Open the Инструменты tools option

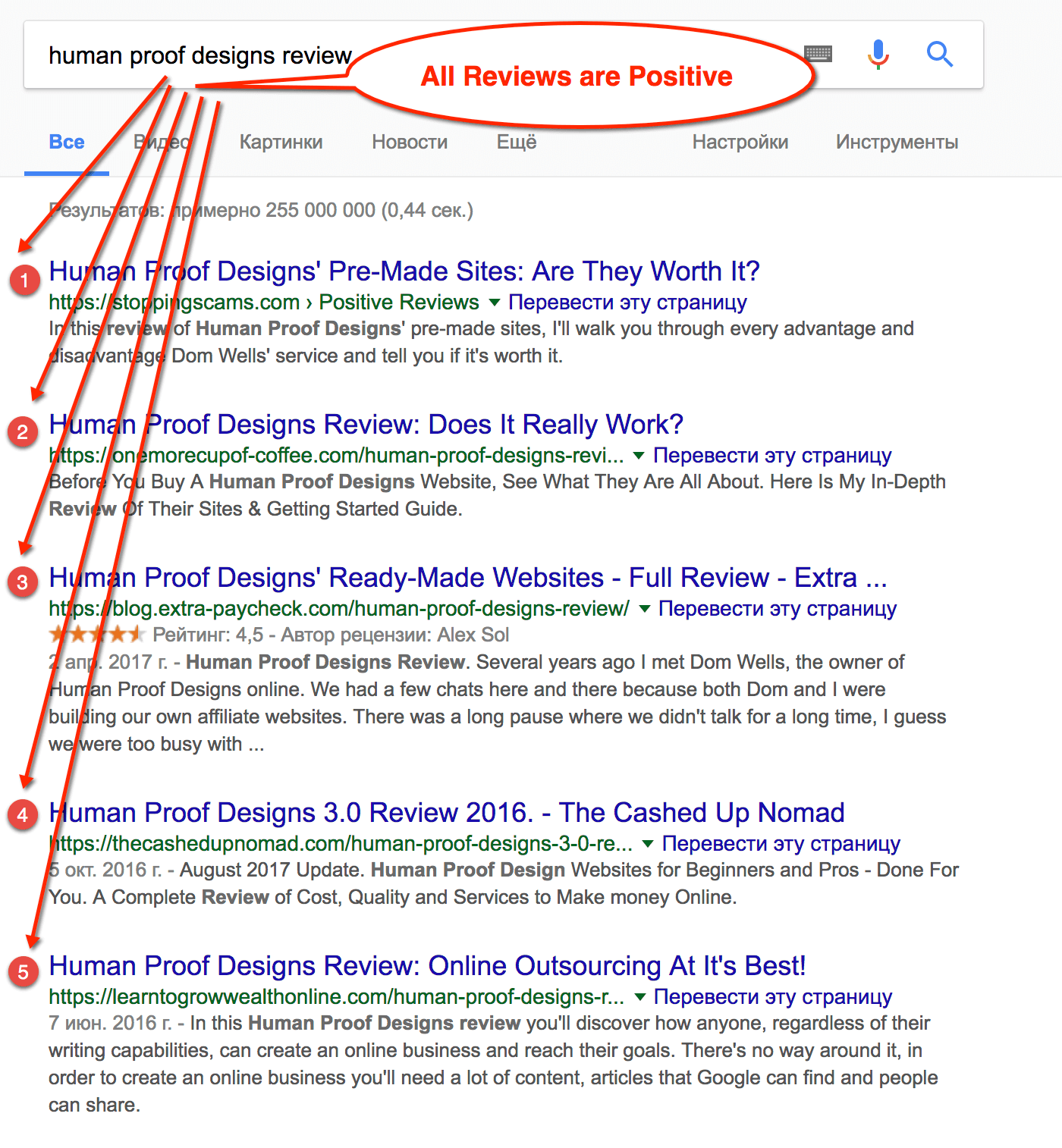[x=897, y=142]
